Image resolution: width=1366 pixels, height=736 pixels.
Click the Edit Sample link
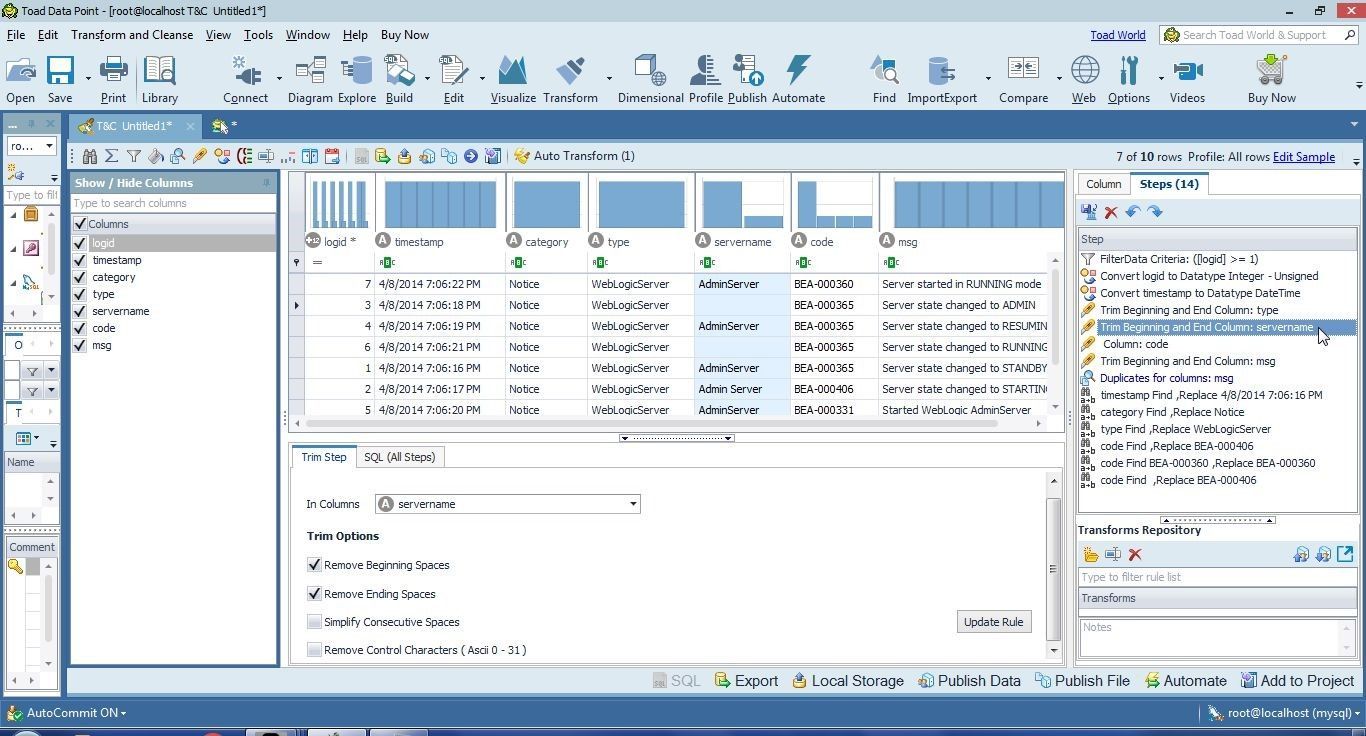click(1303, 157)
